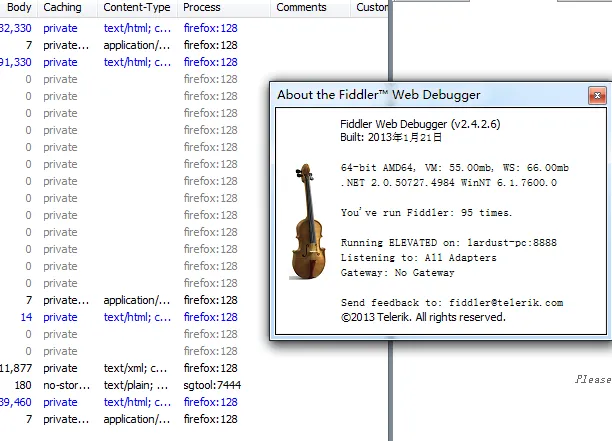
Task: Select session row with body 39,460
Action: point(194,402)
